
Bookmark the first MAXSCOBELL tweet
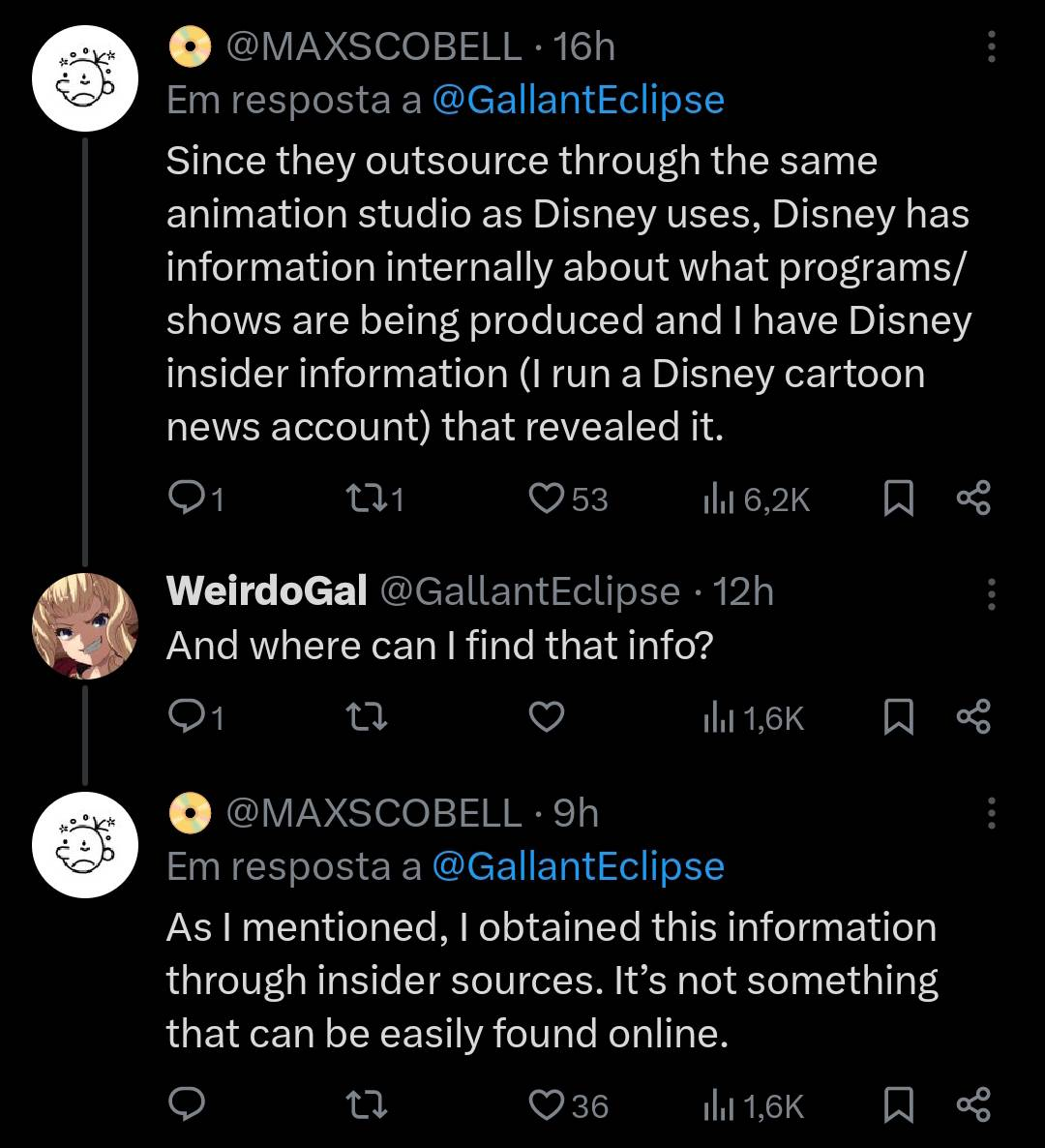pyautogui.click(x=899, y=498)
